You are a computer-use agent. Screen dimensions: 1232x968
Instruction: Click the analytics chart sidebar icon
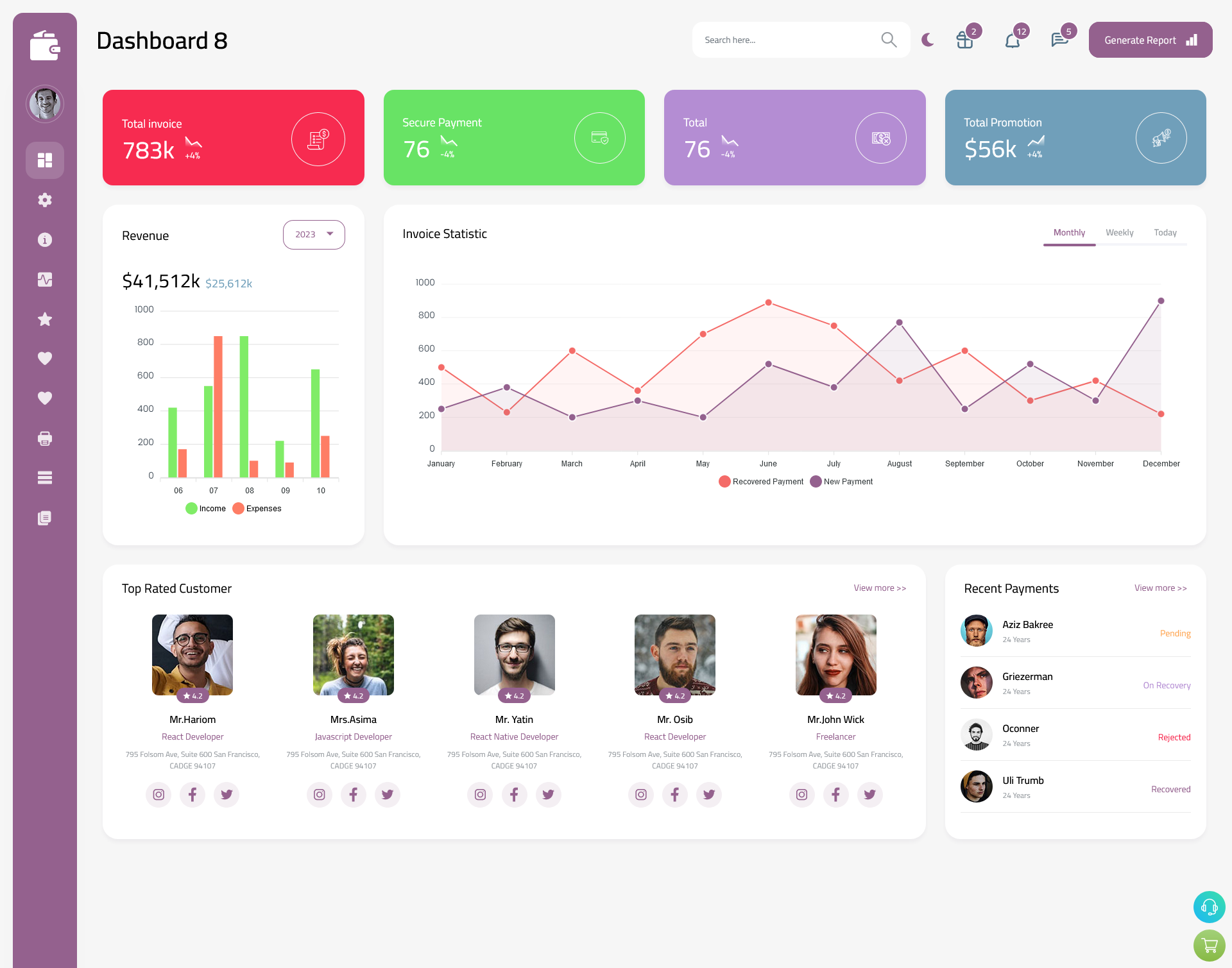point(45,279)
